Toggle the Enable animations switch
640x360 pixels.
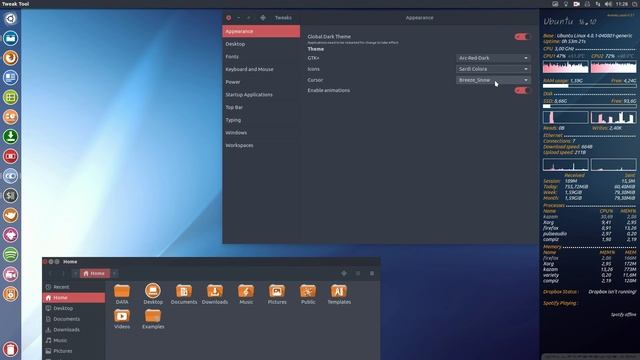pyautogui.click(x=522, y=90)
